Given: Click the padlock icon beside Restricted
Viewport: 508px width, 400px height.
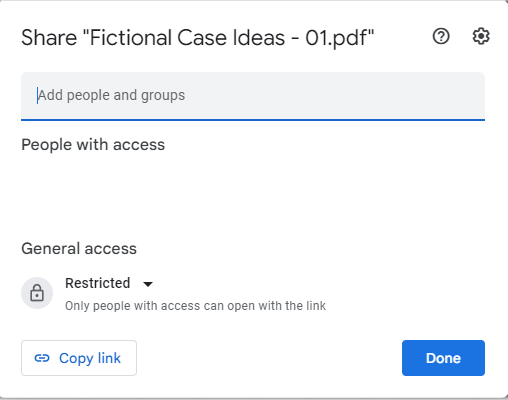Looking at the screenshot, I should tap(37, 293).
